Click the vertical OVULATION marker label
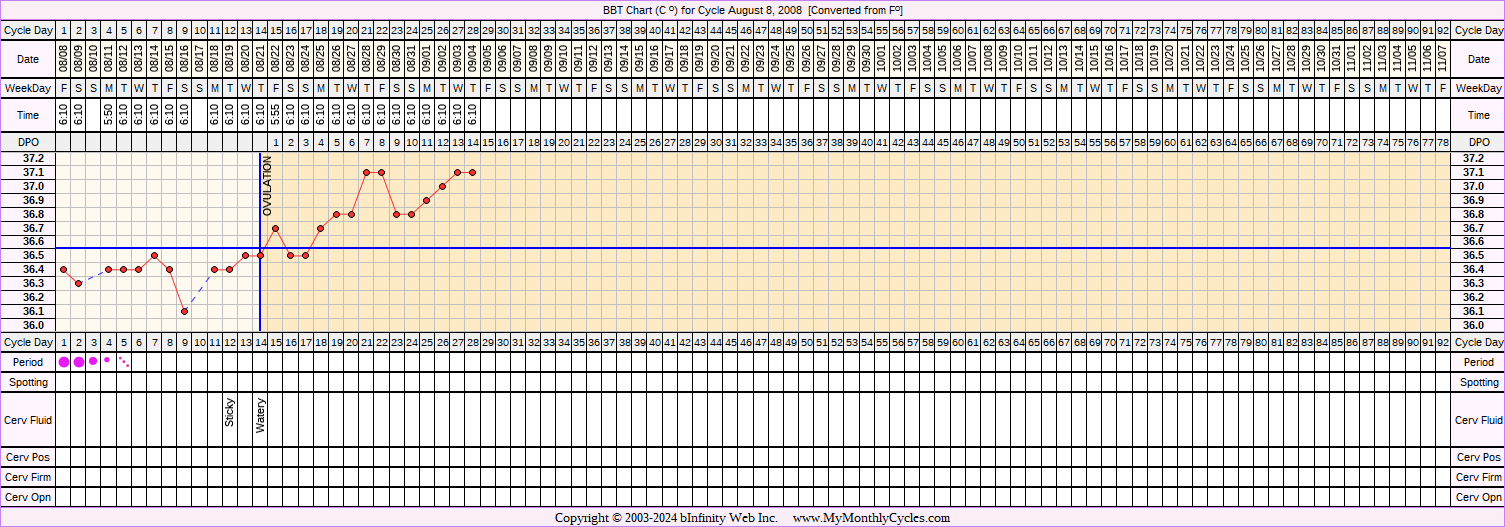The height and width of the screenshot is (527, 1505). [267, 187]
